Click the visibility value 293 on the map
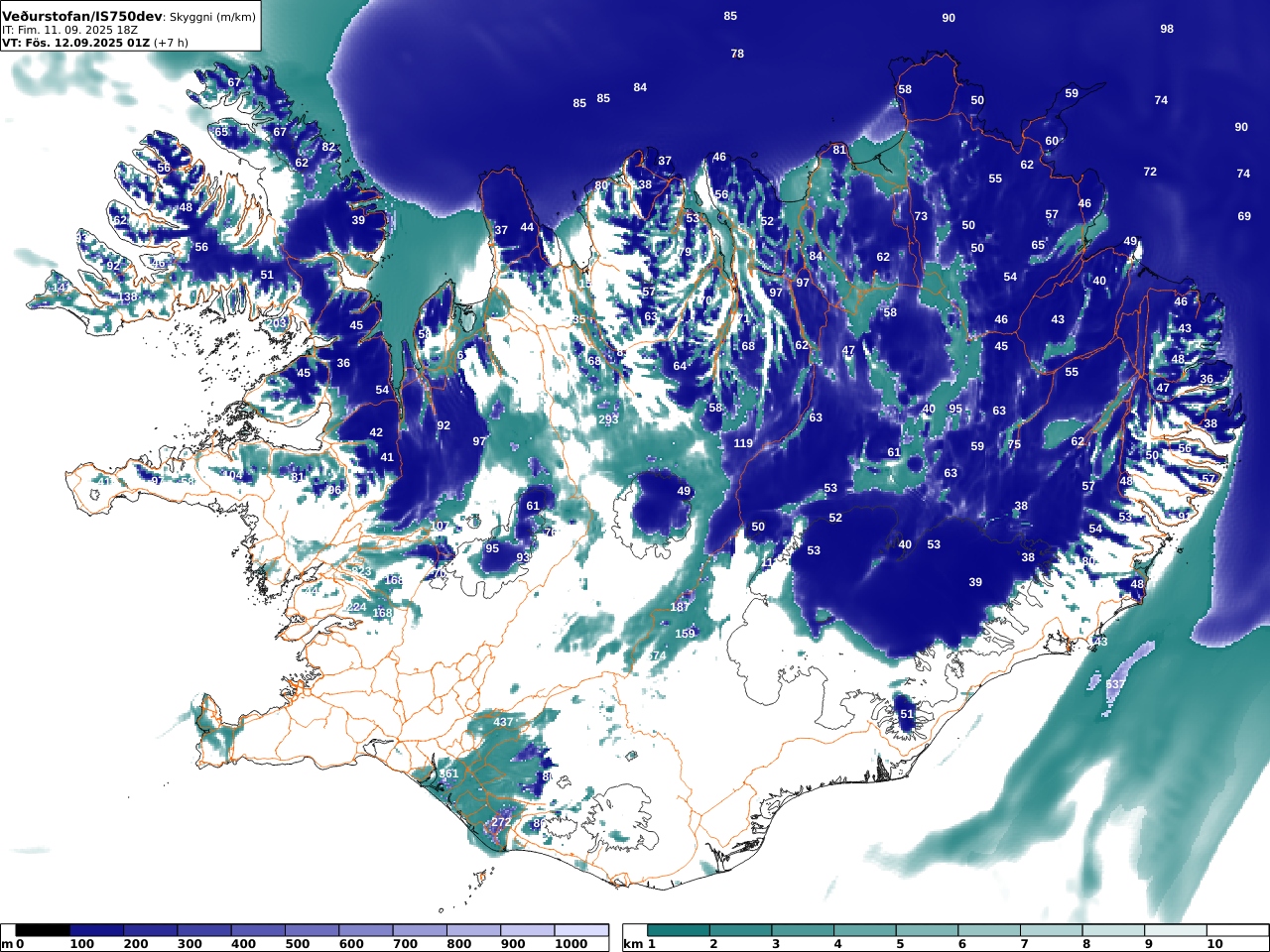The height and width of the screenshot is (952, 1270). pyautogui.click(x=608, y=419)
